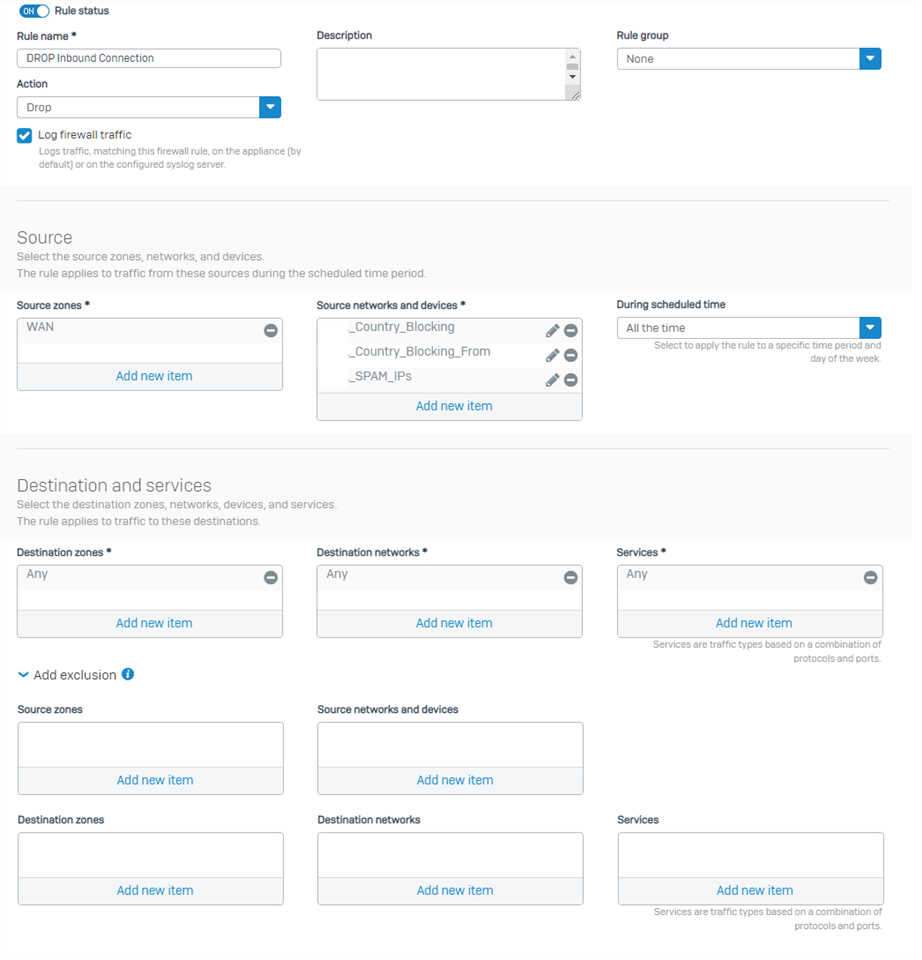Open the Action dropdown showing Drop
Image resolution: width=922 pixels, height=960 pixels.
(150, 108)
